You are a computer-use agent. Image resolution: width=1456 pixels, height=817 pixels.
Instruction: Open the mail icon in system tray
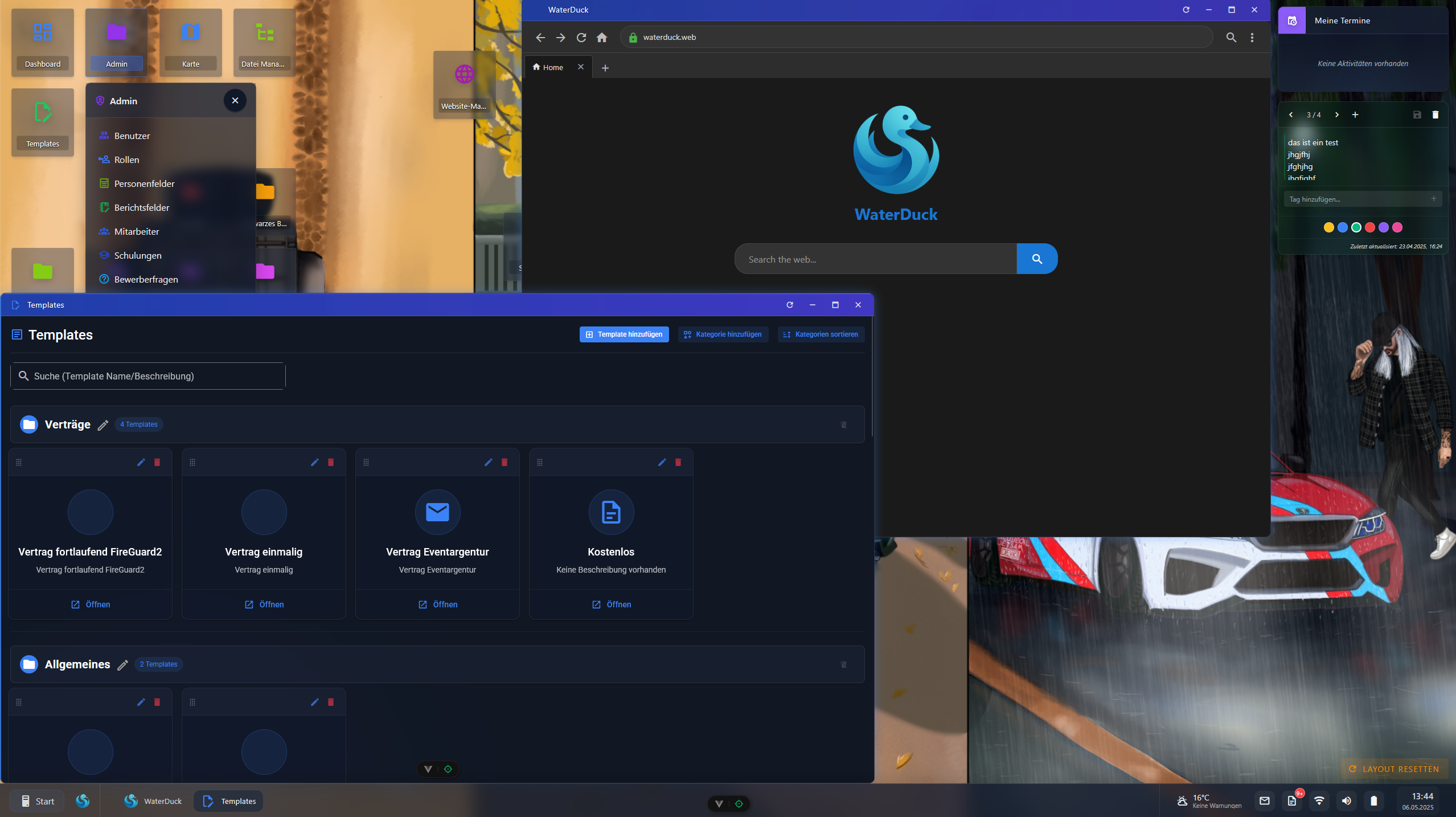coord(1264,800)
